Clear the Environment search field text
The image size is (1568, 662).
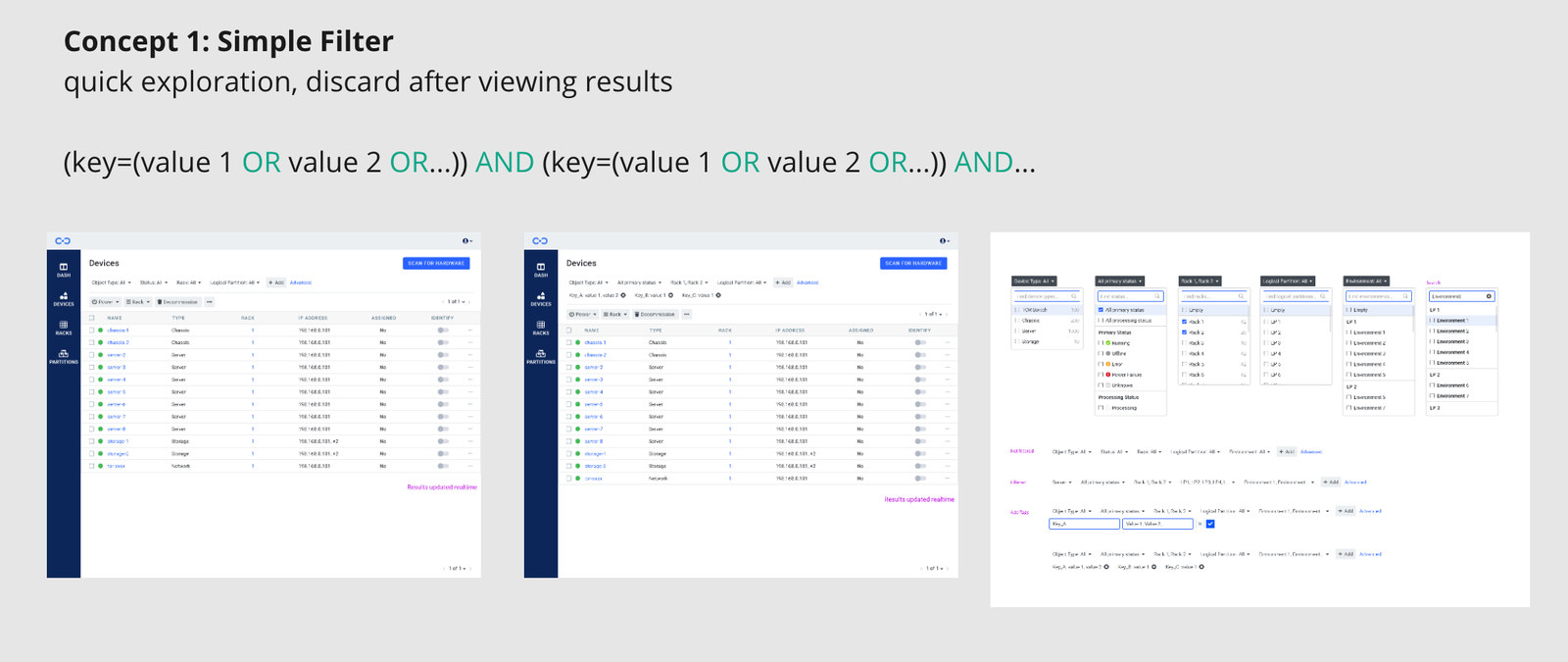(1489, 296)
